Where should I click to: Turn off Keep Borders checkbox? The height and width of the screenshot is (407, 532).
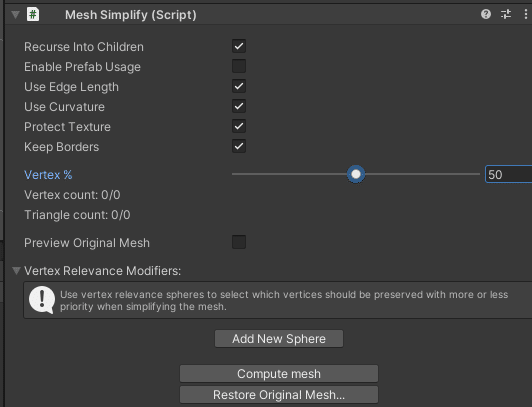(239, 146)
